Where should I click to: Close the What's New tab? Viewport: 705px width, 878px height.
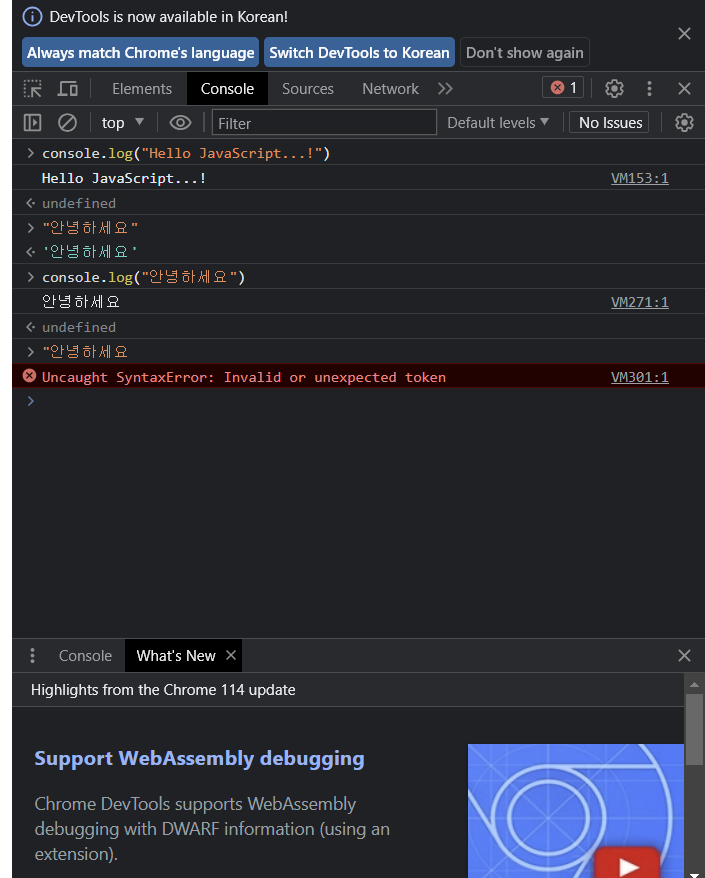tap(231, 655)
